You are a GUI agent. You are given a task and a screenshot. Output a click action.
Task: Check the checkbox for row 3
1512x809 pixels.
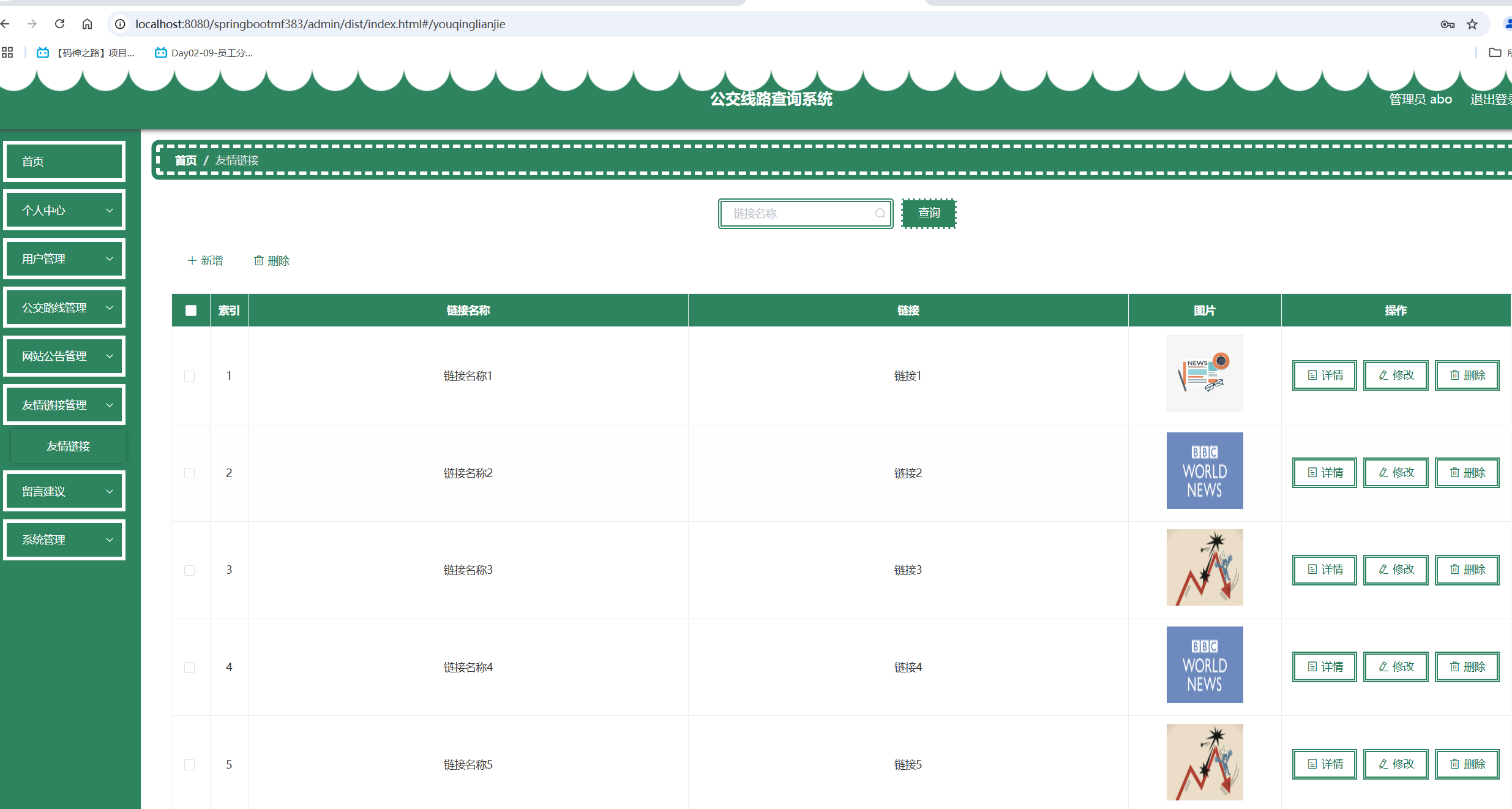click(190, 570)
